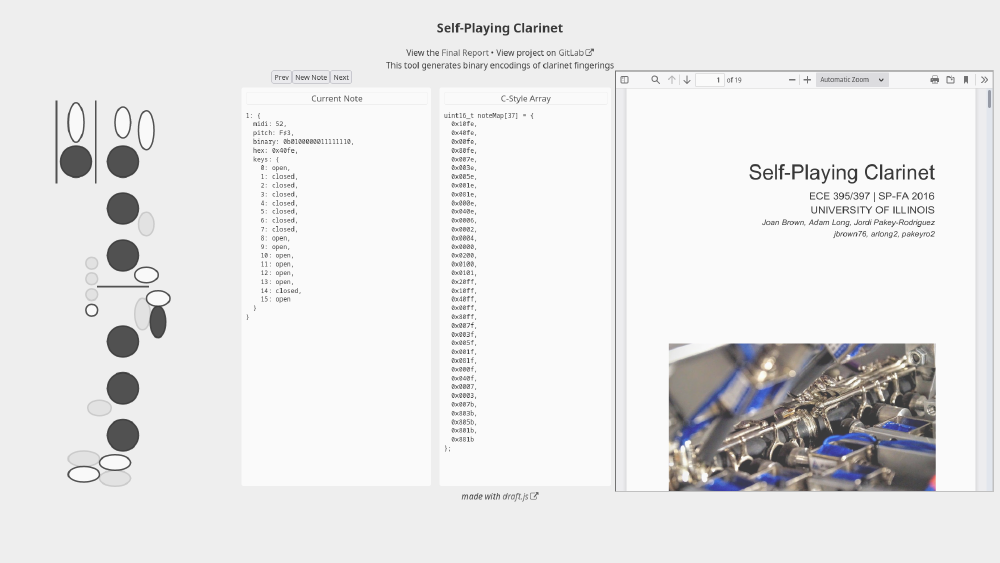Click the Prev note button

[x=281, y=77]
